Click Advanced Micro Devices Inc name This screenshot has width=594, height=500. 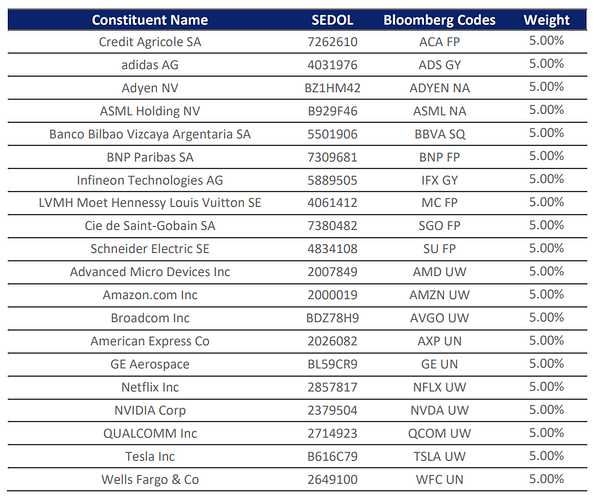tap(150, 272)
